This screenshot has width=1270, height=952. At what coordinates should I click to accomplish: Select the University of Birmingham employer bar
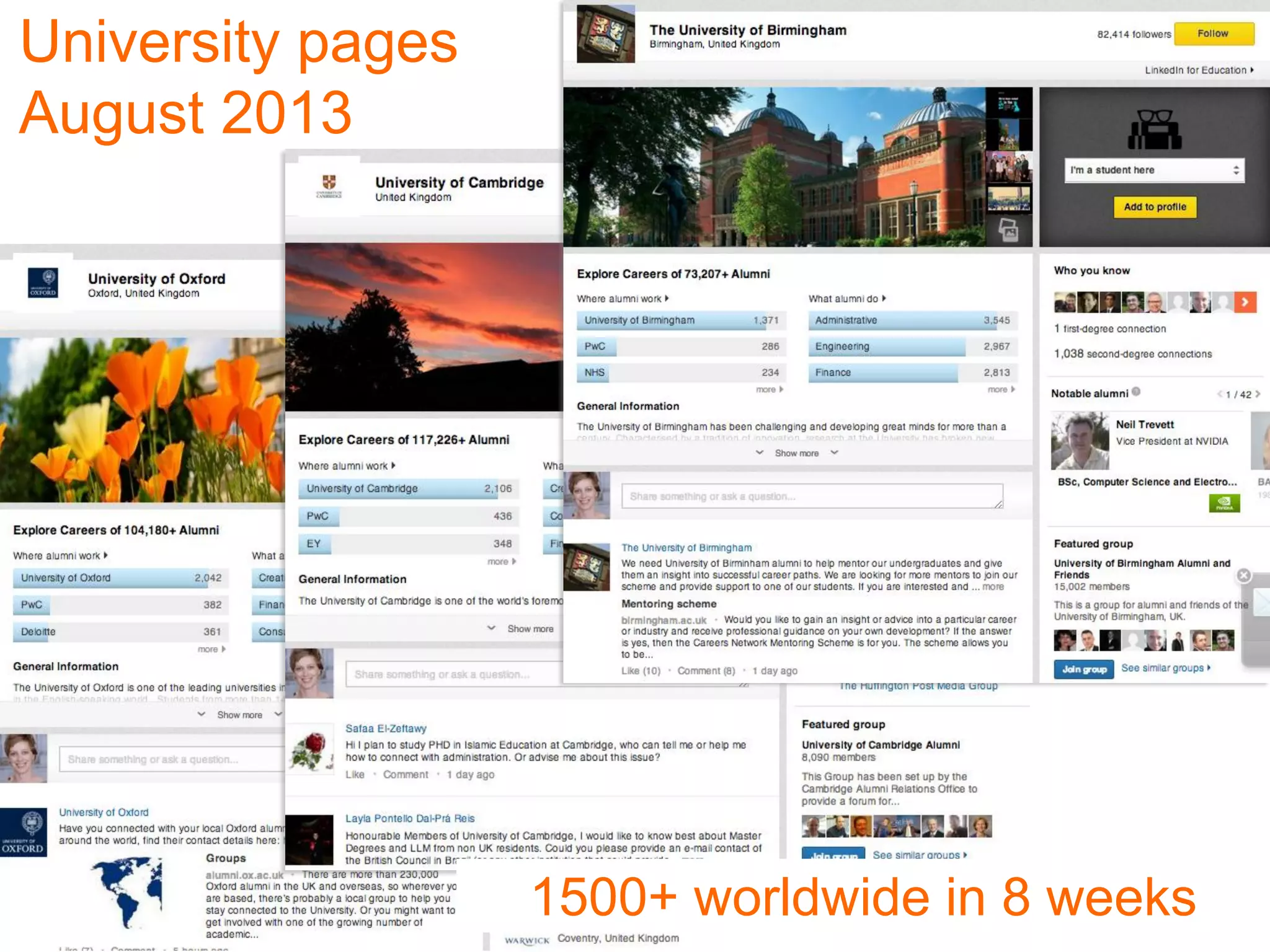[x=681, y=320]
